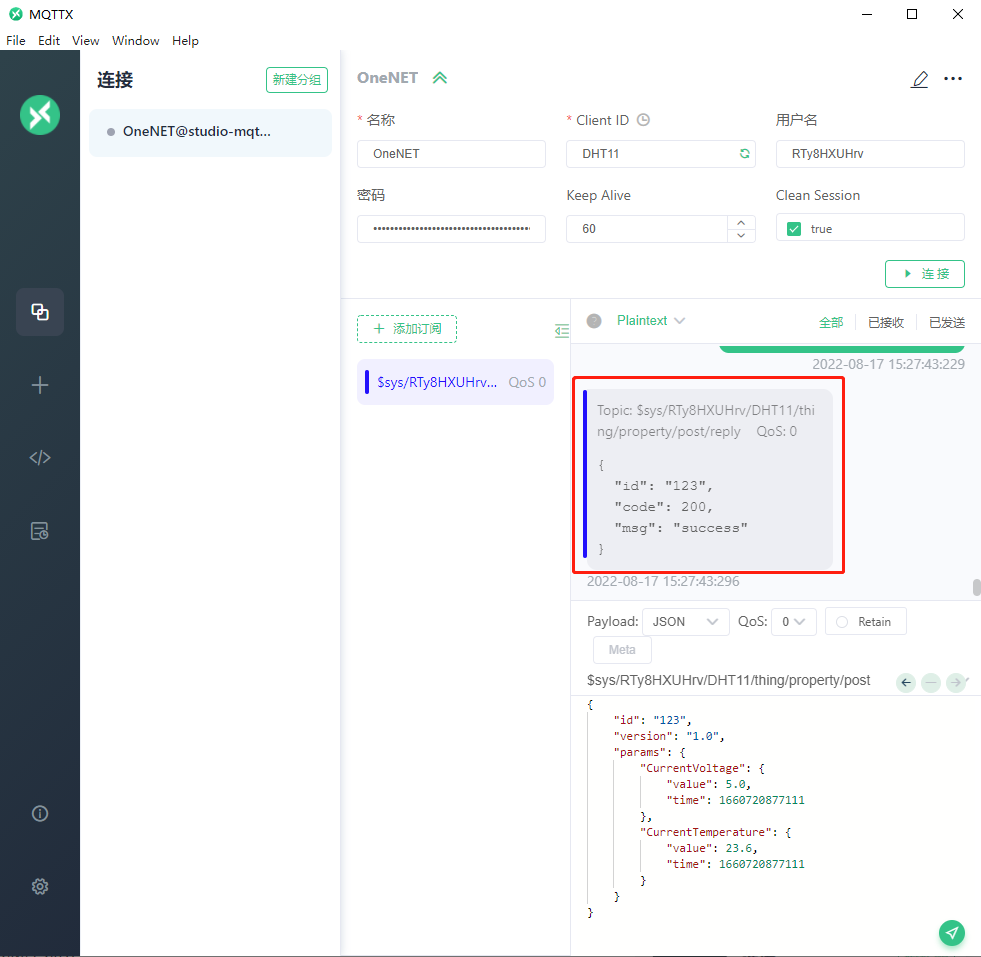Screen dimensions: 981x957
Task: Open the Plaintext format dropdown
Action: pos(651,321)
